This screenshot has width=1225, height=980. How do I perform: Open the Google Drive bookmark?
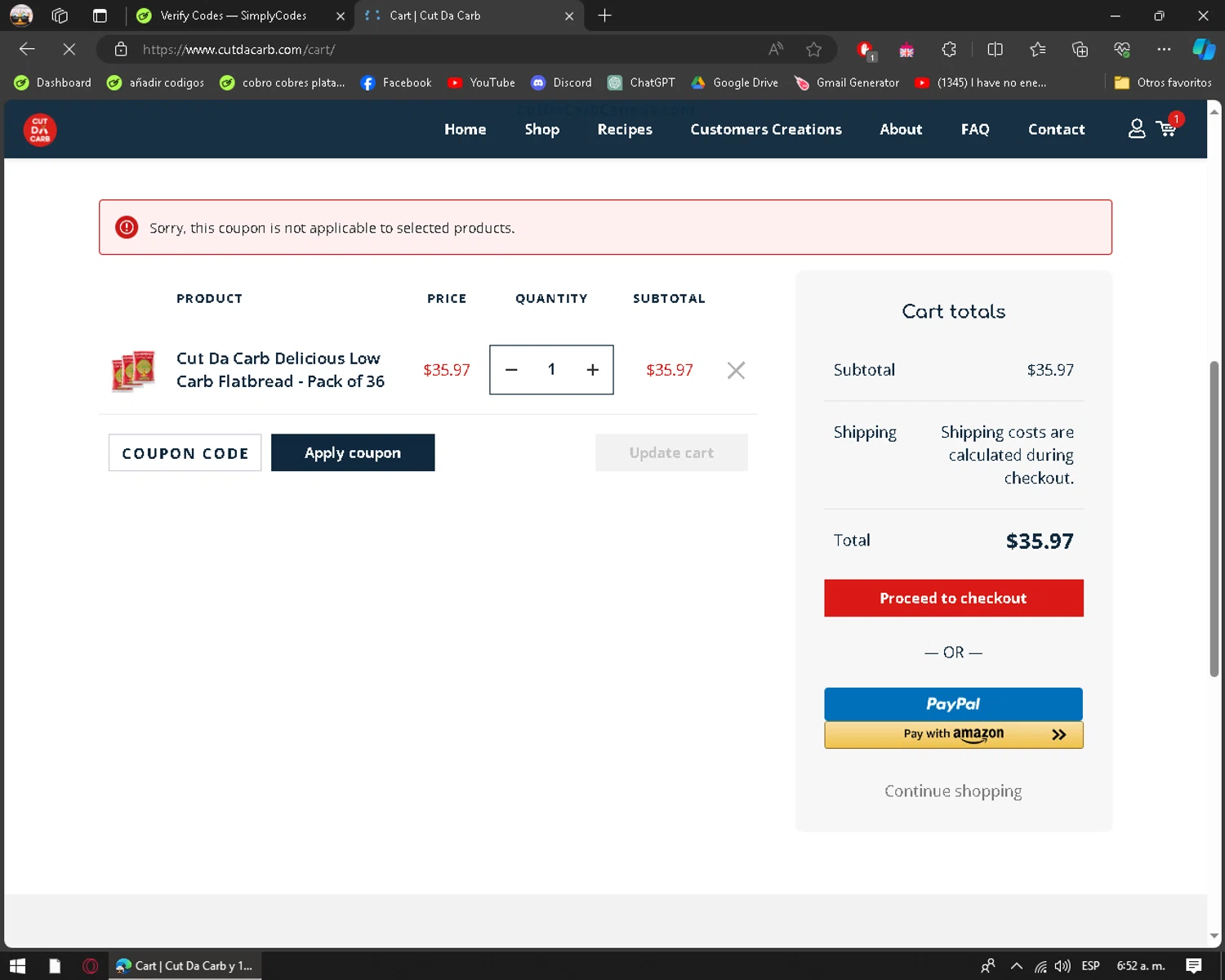(735, 82)
